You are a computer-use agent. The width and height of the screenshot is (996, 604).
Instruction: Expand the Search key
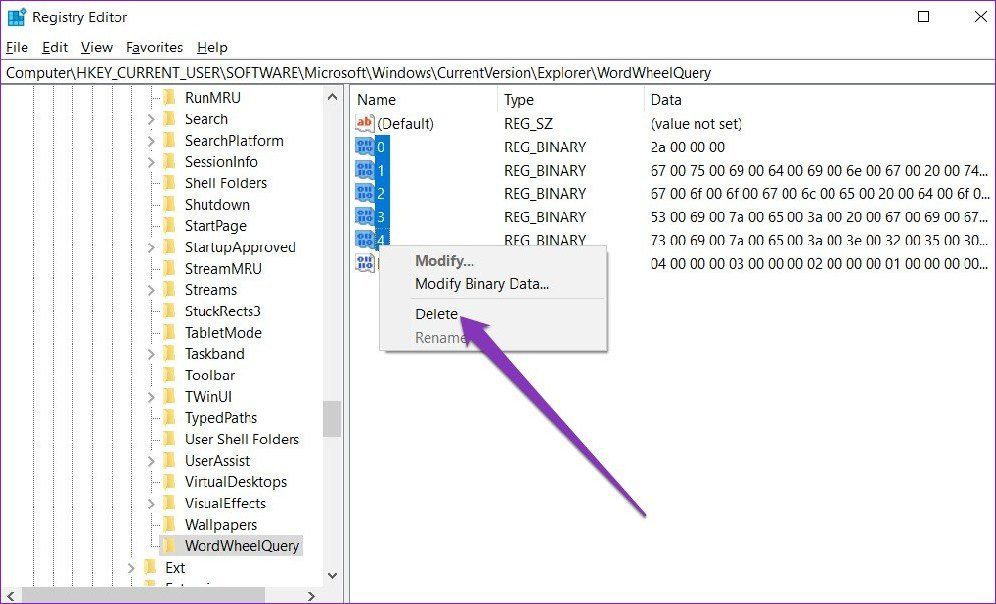pos(151,119)
